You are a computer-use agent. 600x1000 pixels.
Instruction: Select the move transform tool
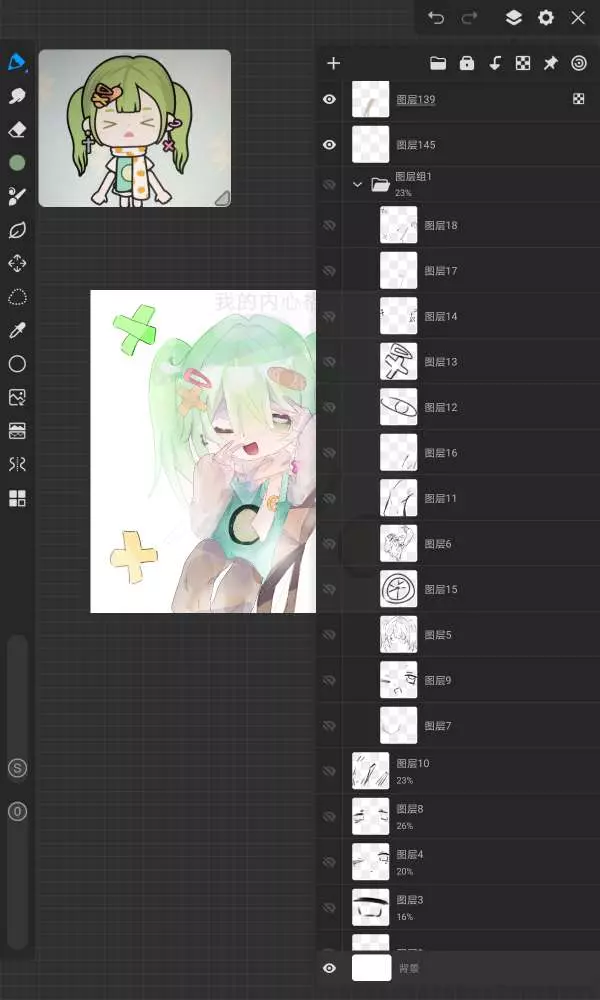(x=17, y=263)
